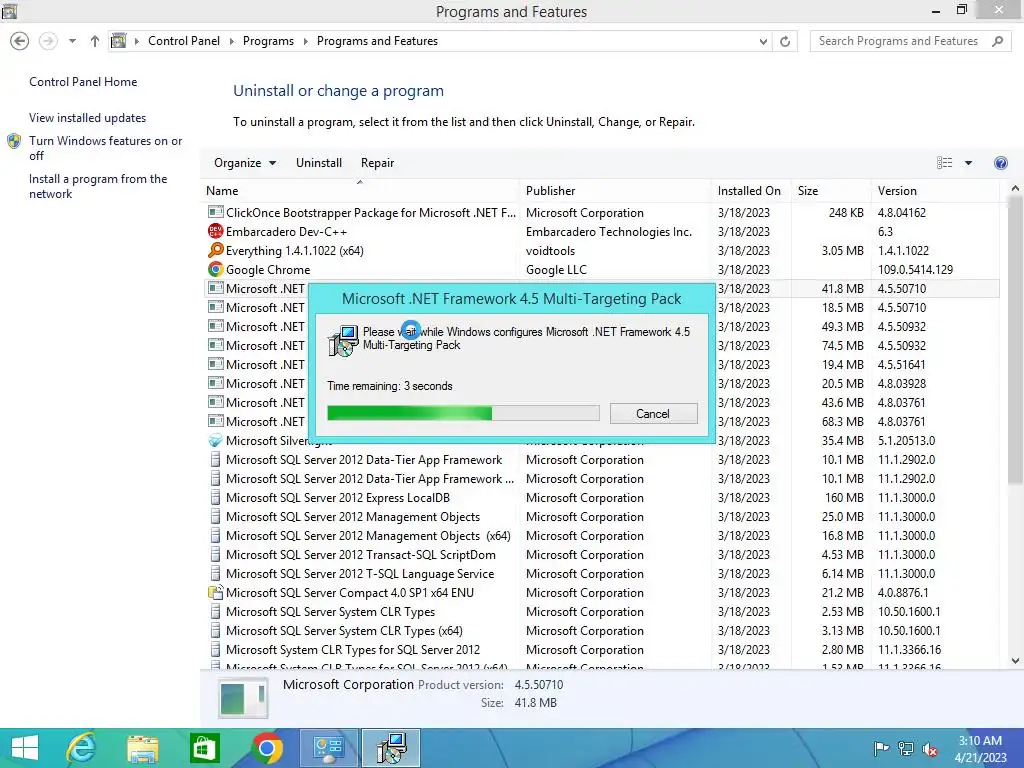Click the Control Panel icon in address bar
Viewport: 1024px width, 768px height.
click(118, 40)
